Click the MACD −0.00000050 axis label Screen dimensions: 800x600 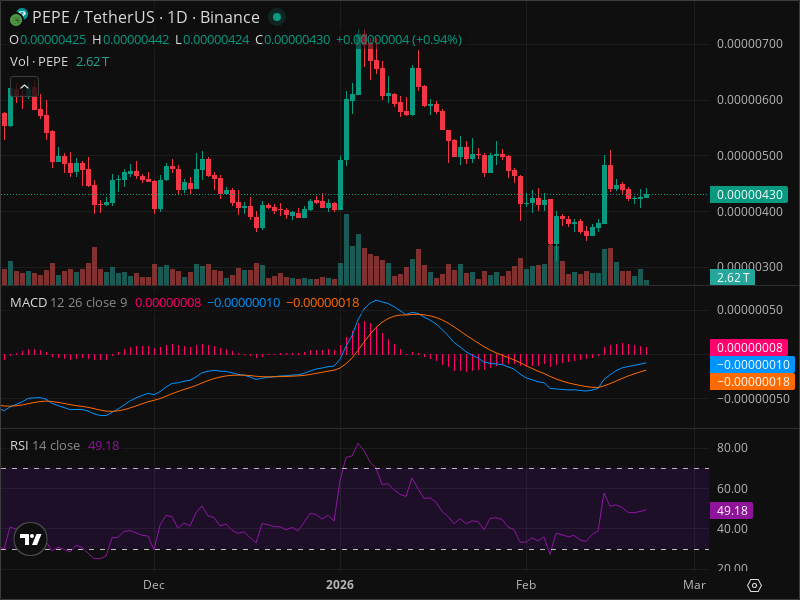[x=753, y=399]
